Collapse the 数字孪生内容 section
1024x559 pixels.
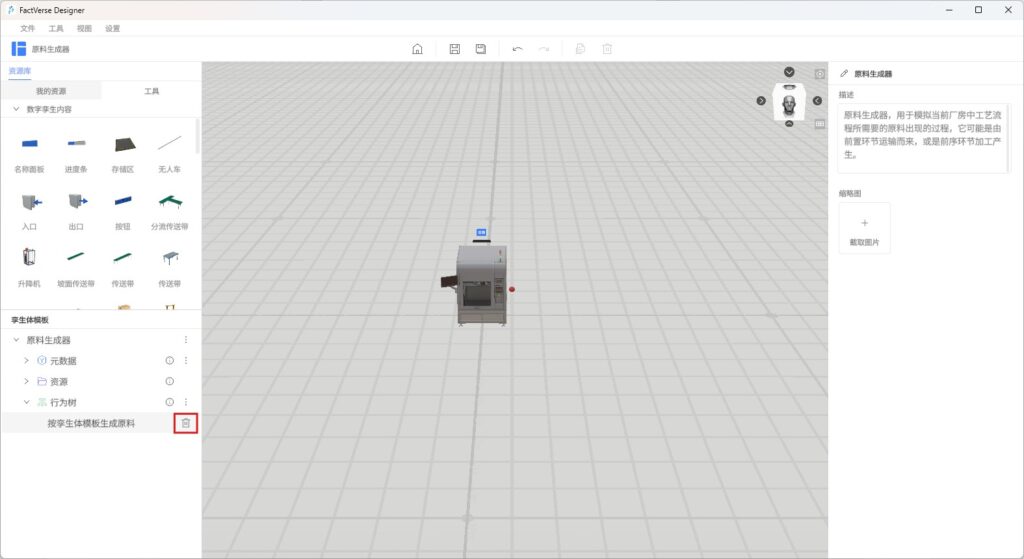click(16, 109)
